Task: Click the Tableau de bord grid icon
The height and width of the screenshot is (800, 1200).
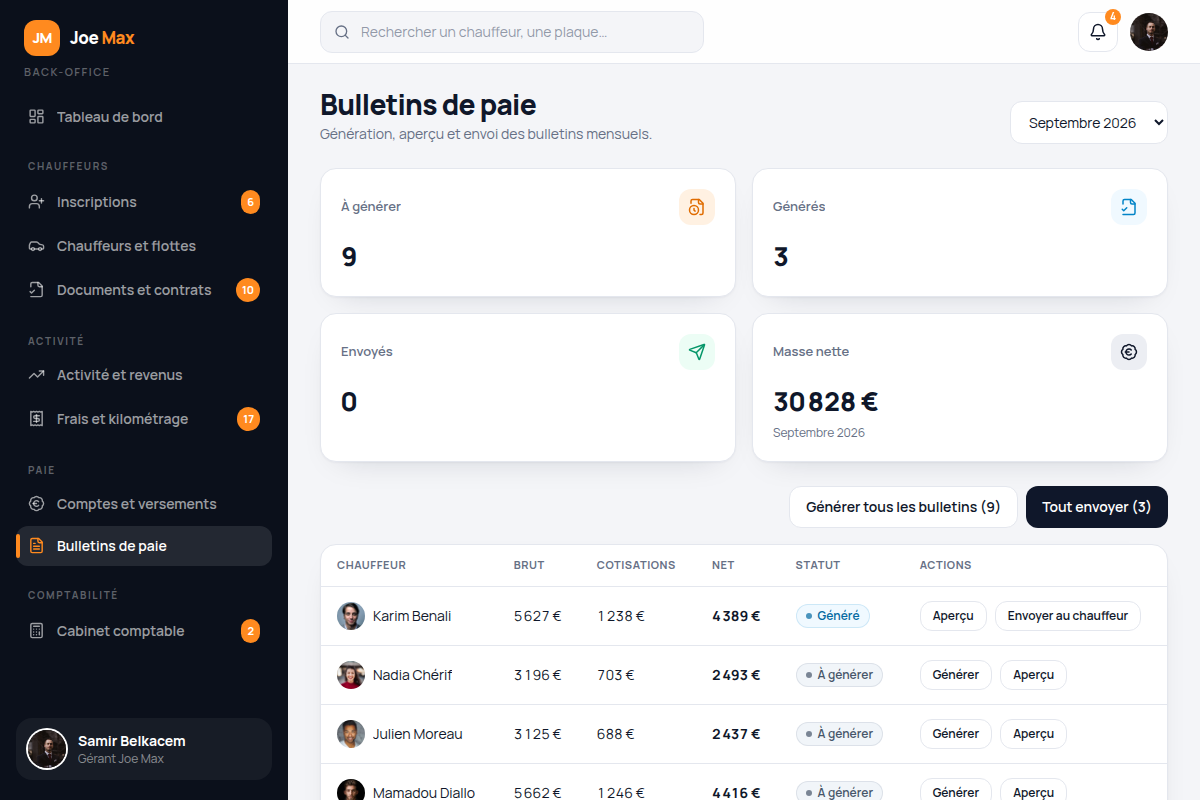Action: coord(36,117)
